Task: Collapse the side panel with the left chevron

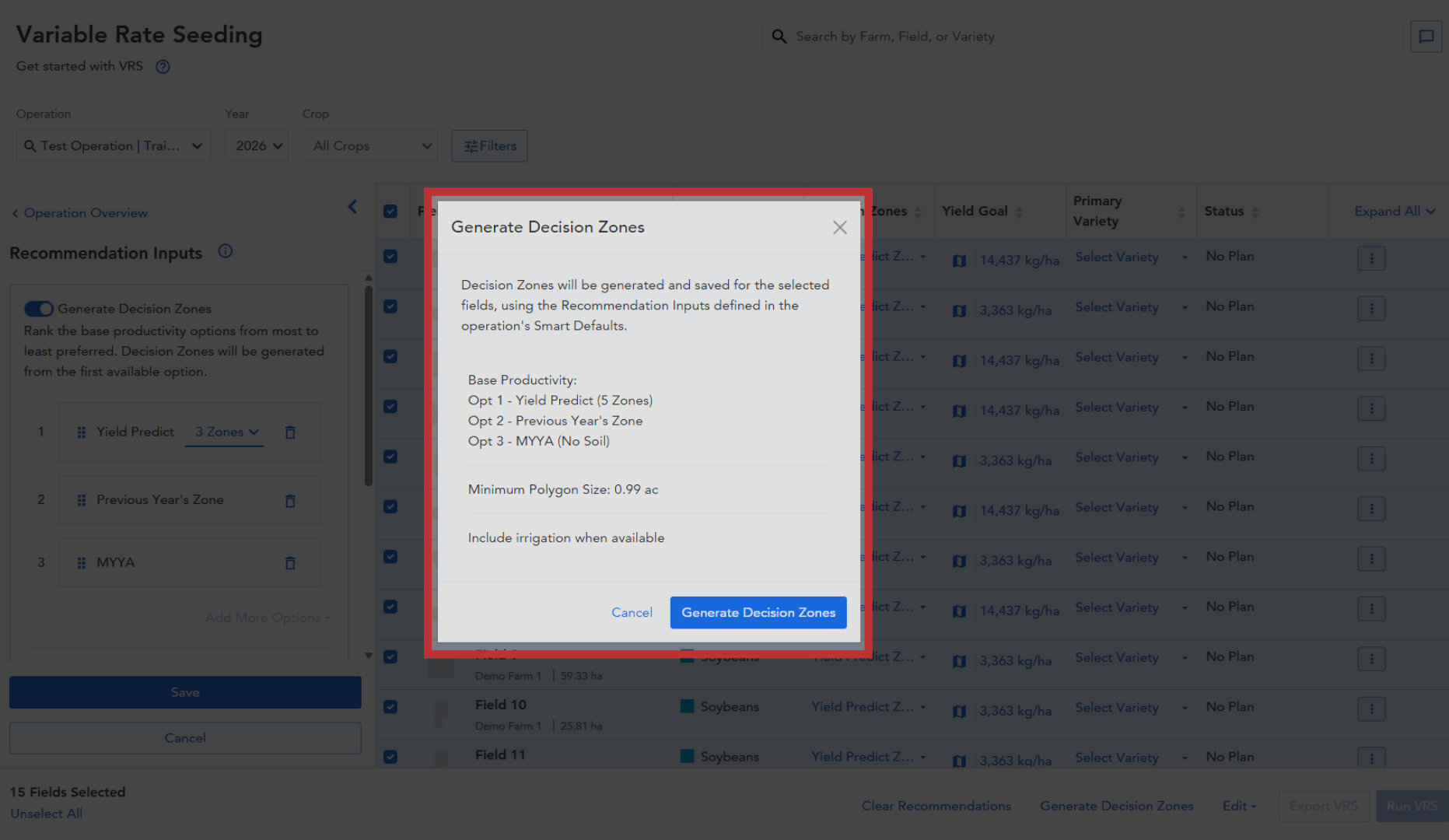Action: tap(353, 206)
